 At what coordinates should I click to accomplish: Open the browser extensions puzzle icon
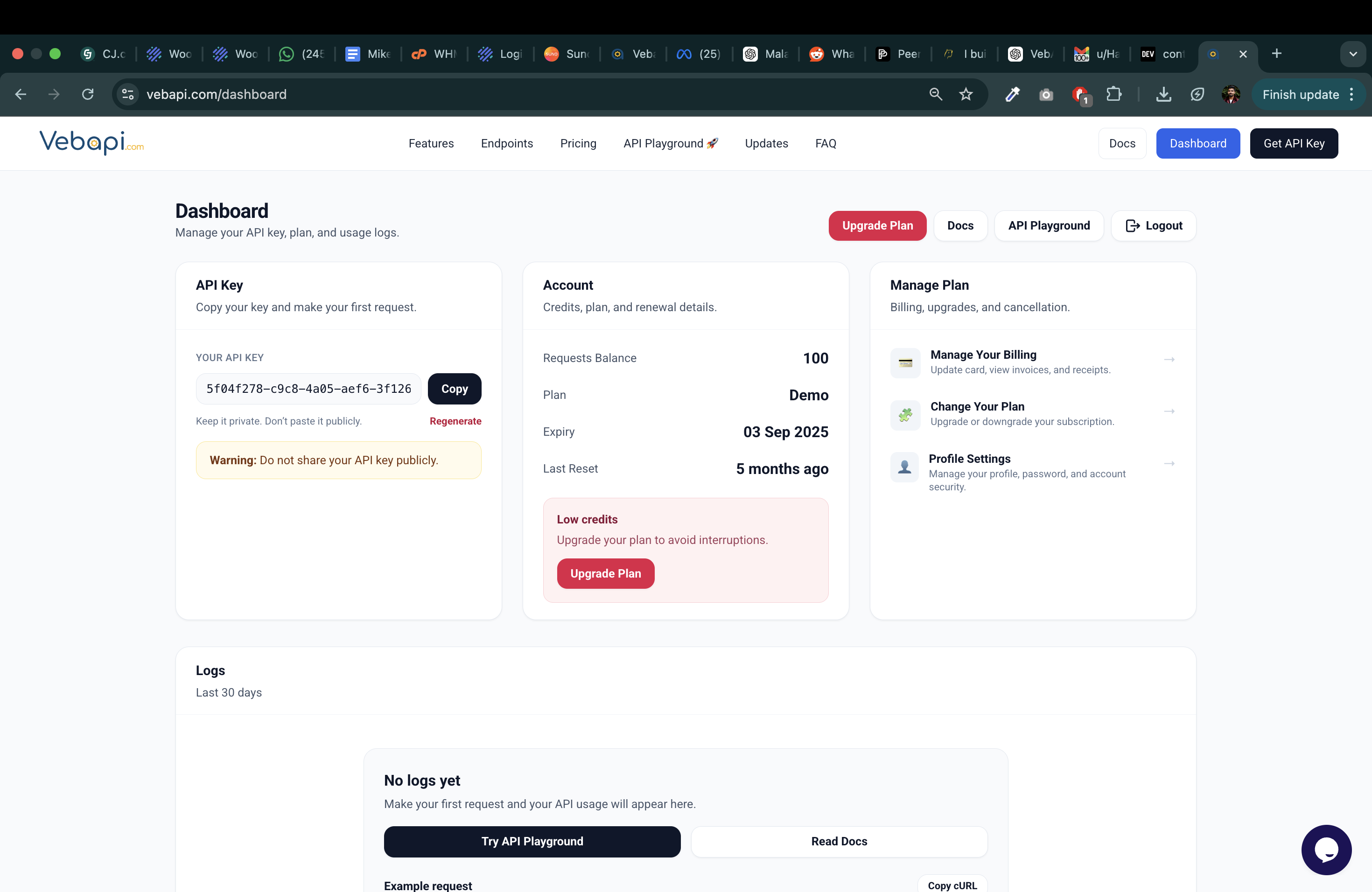click(x=1114, y=94)
